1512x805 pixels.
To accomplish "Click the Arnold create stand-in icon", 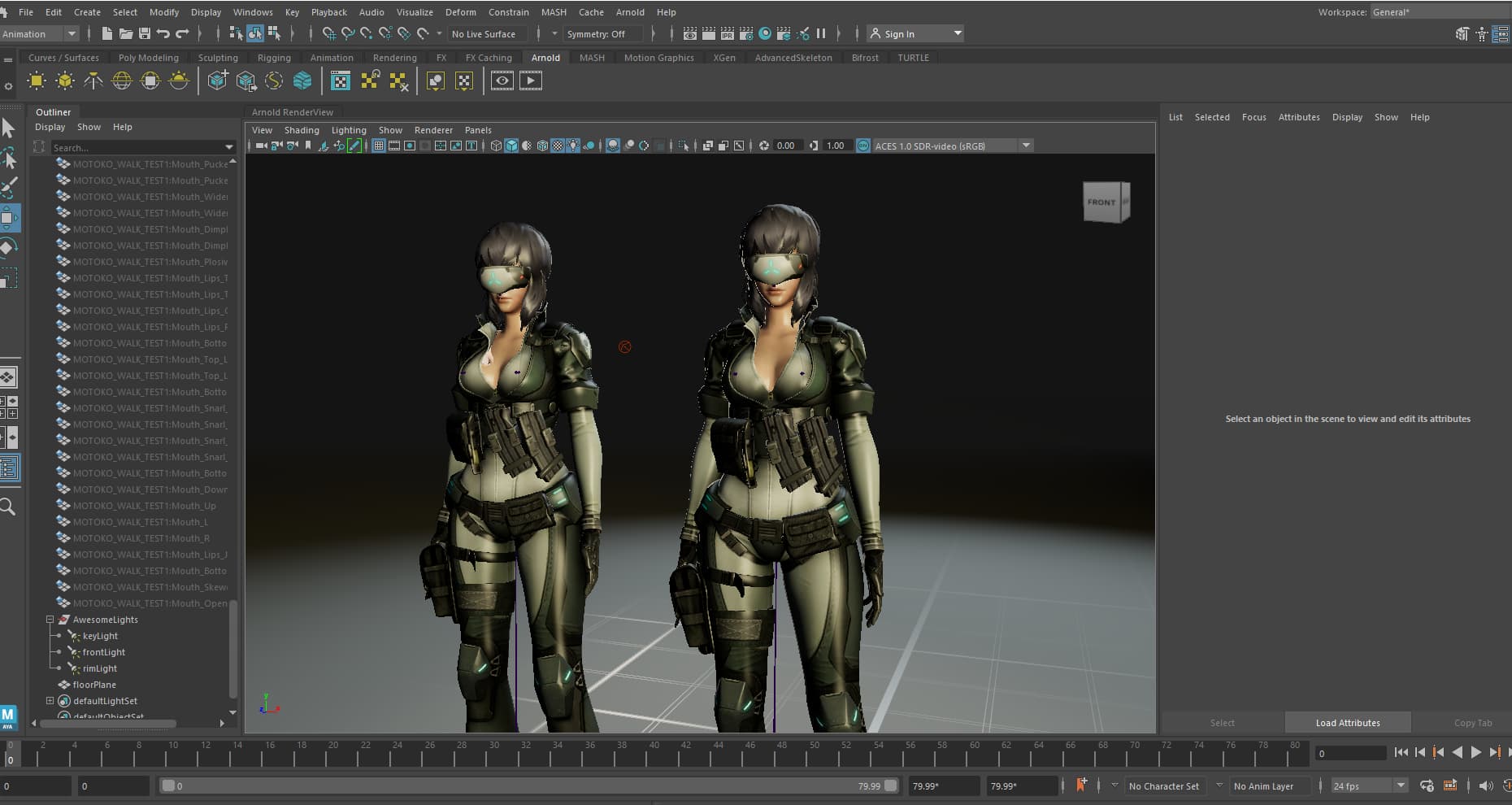I will tap(218, 80).
